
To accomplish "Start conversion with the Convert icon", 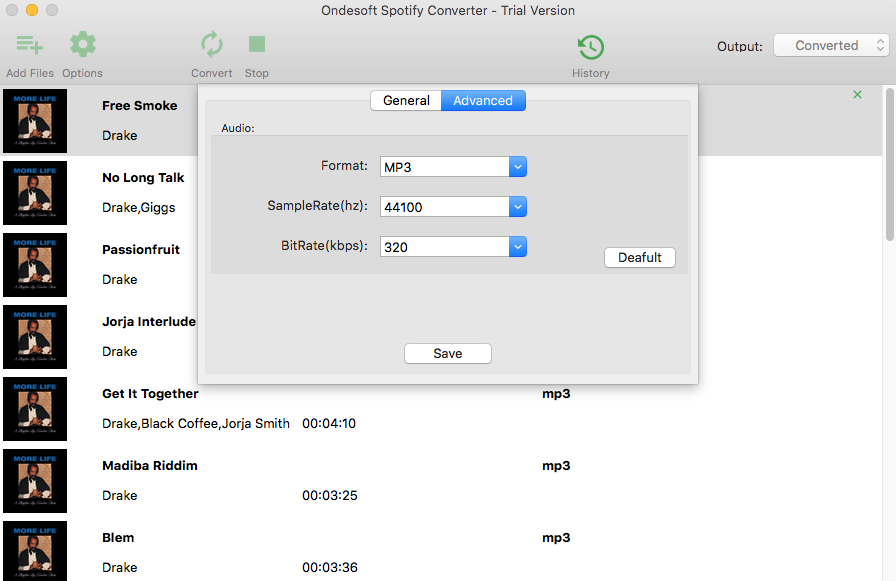I will point(211,45).
